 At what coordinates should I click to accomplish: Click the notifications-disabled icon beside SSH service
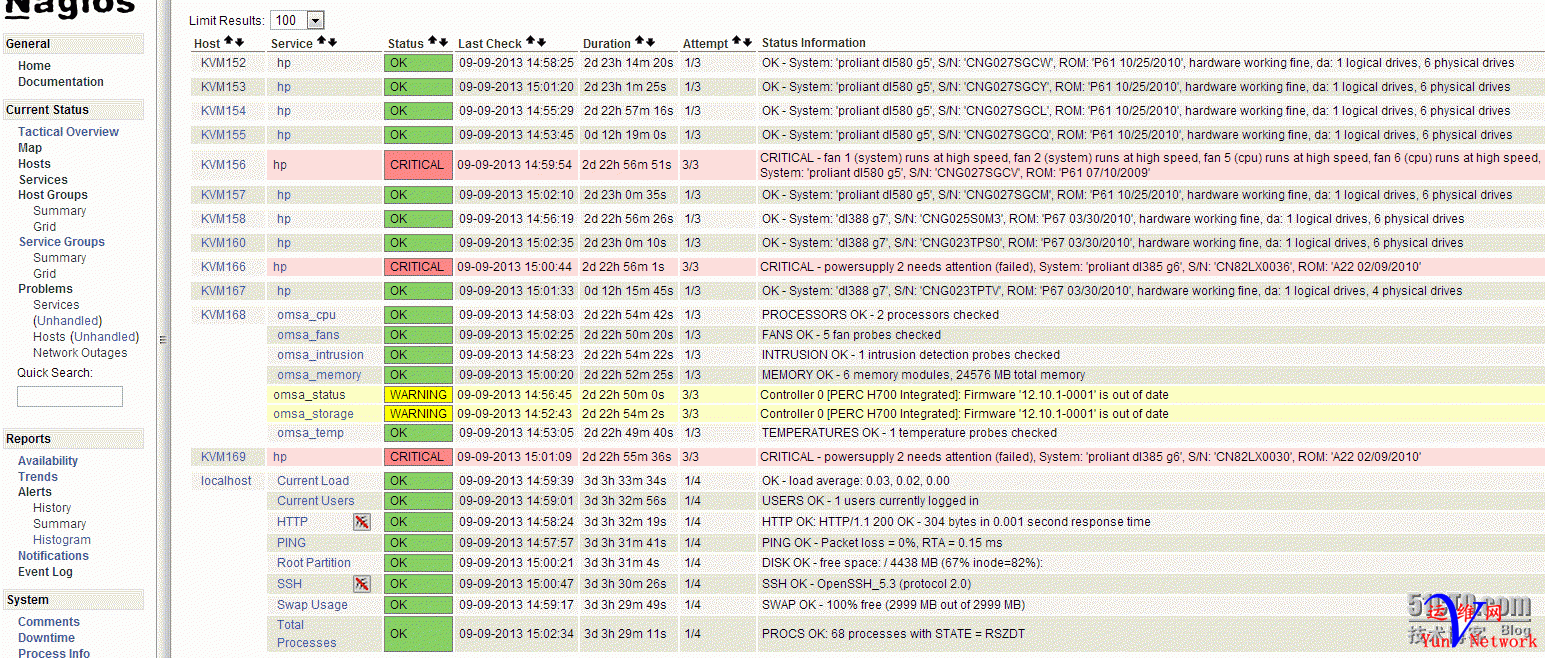362,584
